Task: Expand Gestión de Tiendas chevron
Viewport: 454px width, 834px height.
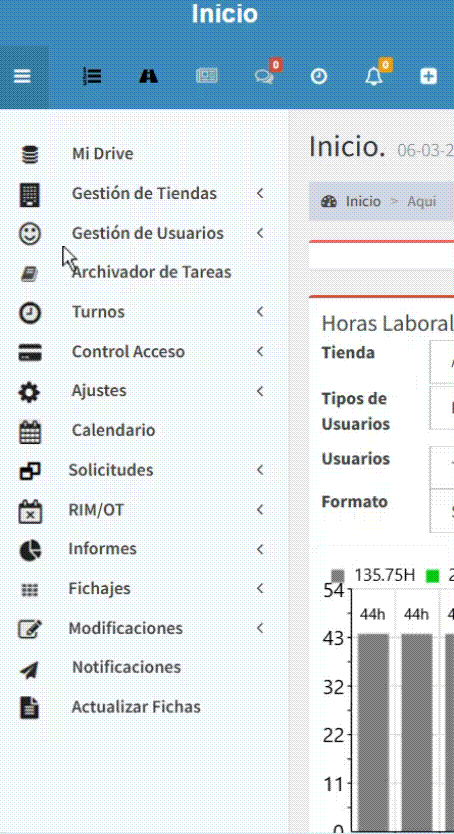Action: (x=260, y=193)
